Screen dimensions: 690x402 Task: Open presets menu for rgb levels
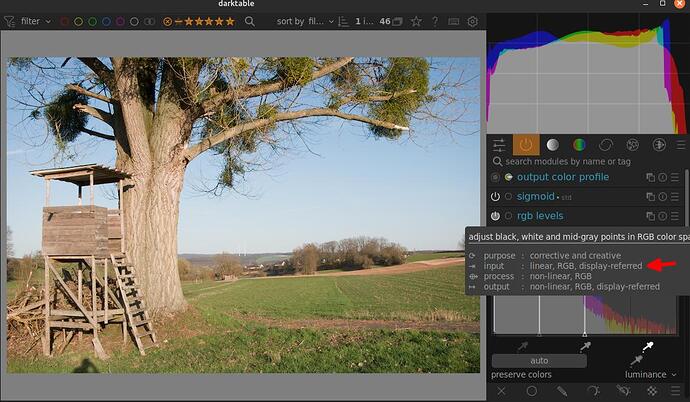pyautogui.click(x=675, y=216)
